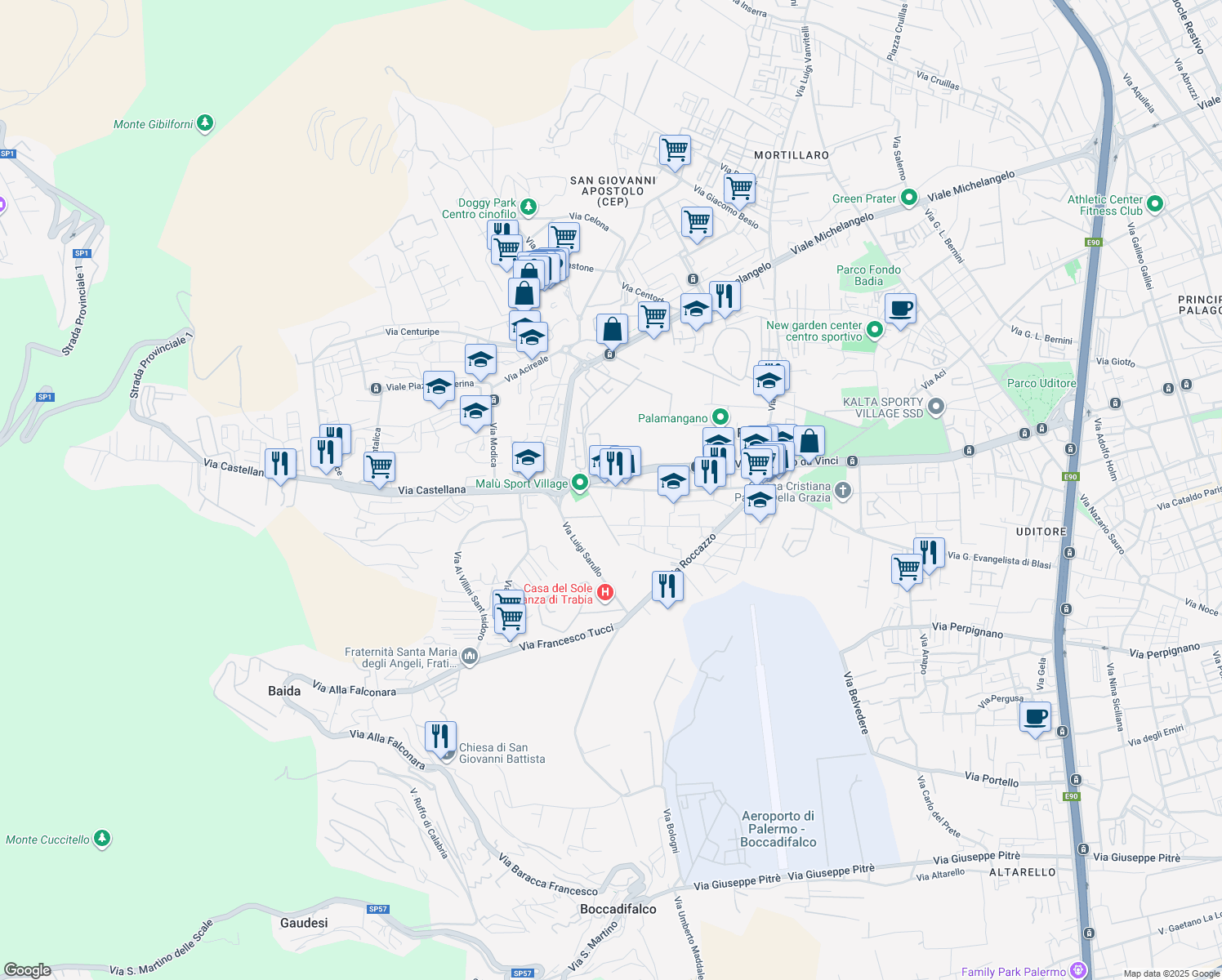1222x980 pixels.
Task: Click the restaurant marker on Viale Michelangelo
Action: coord(724,294)
